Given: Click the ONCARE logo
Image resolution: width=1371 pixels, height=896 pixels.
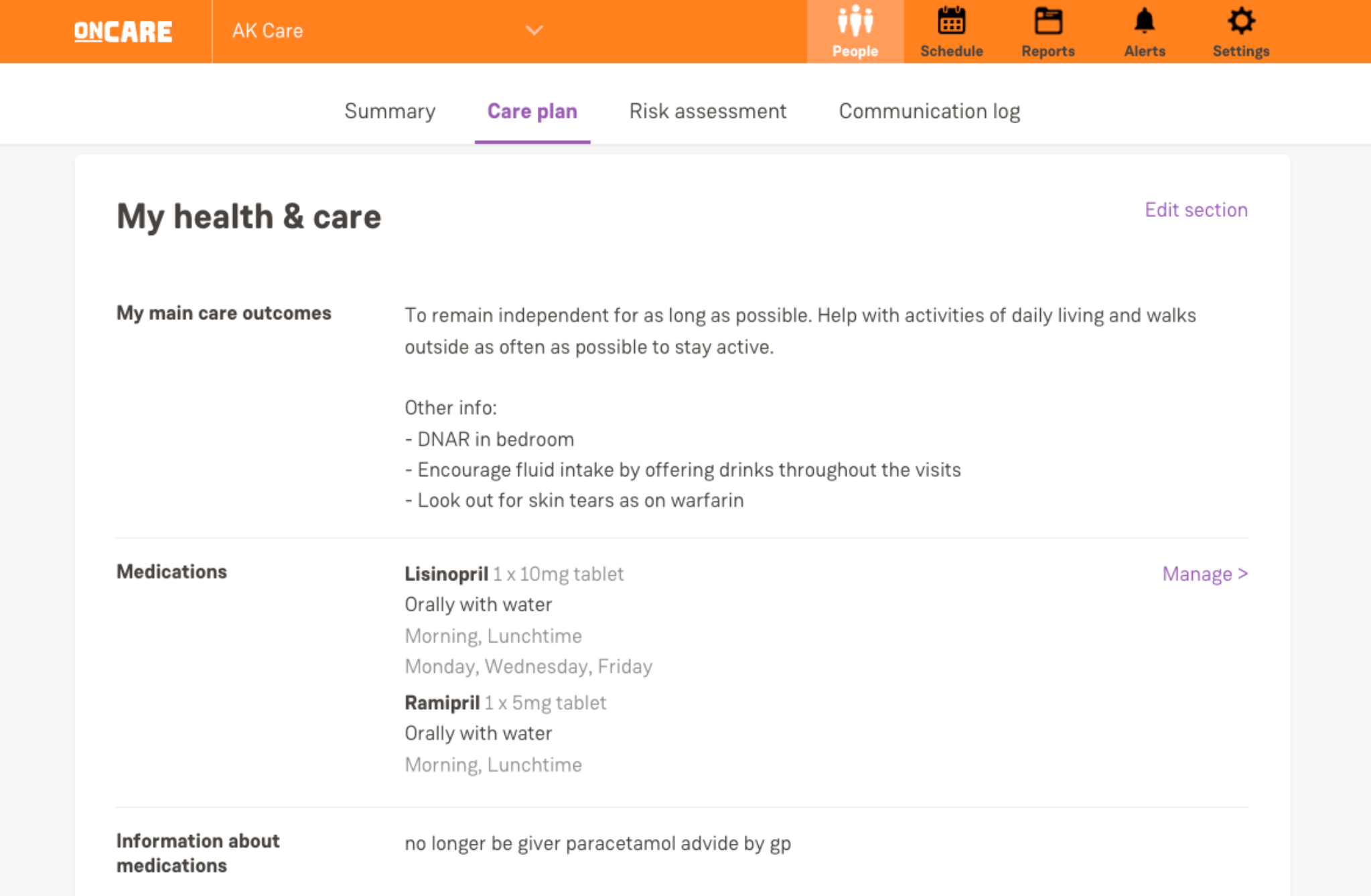Looking at the screenshot, I should pos(123,31).
